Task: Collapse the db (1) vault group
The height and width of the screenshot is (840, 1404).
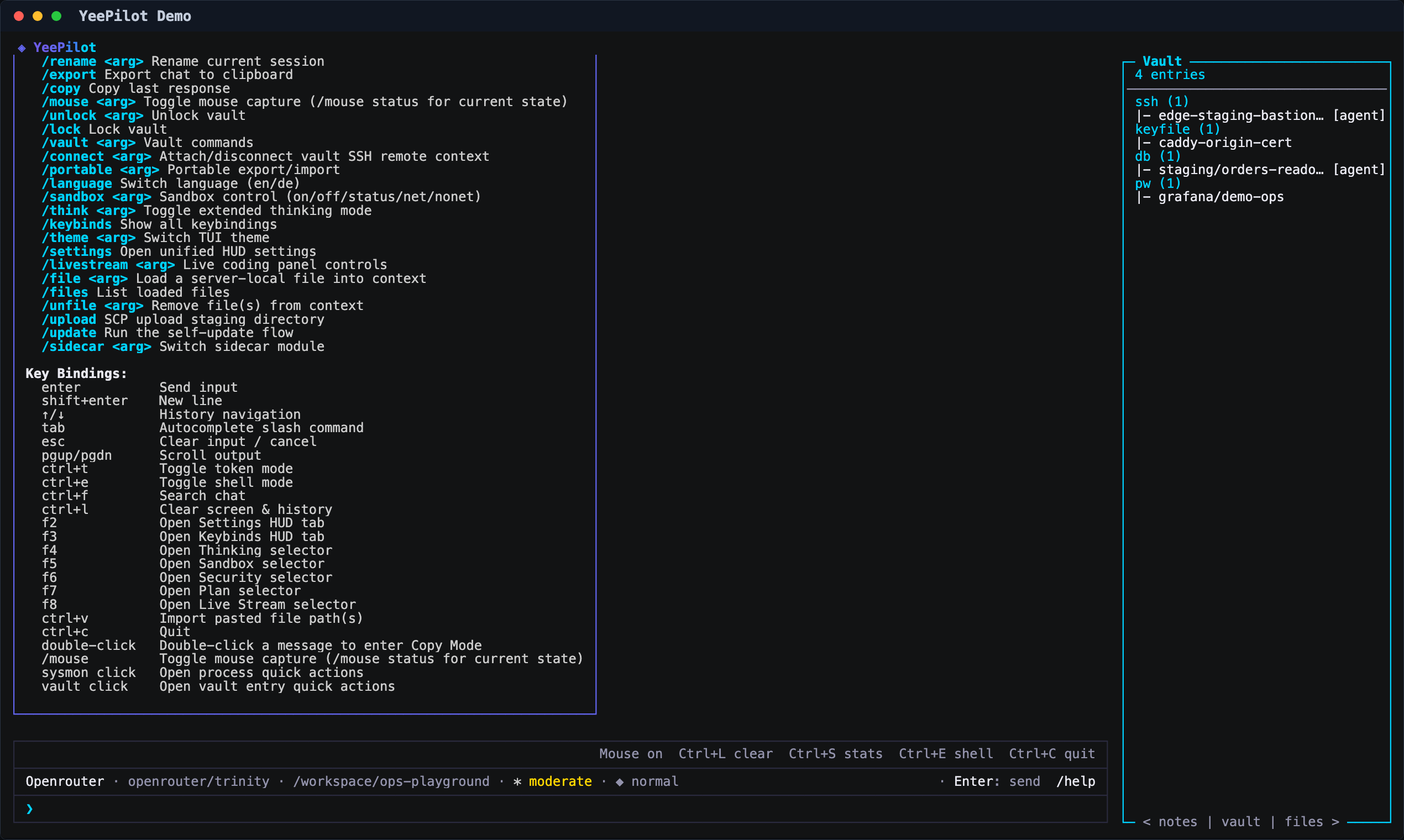Action: click(x=1157, y=156)
